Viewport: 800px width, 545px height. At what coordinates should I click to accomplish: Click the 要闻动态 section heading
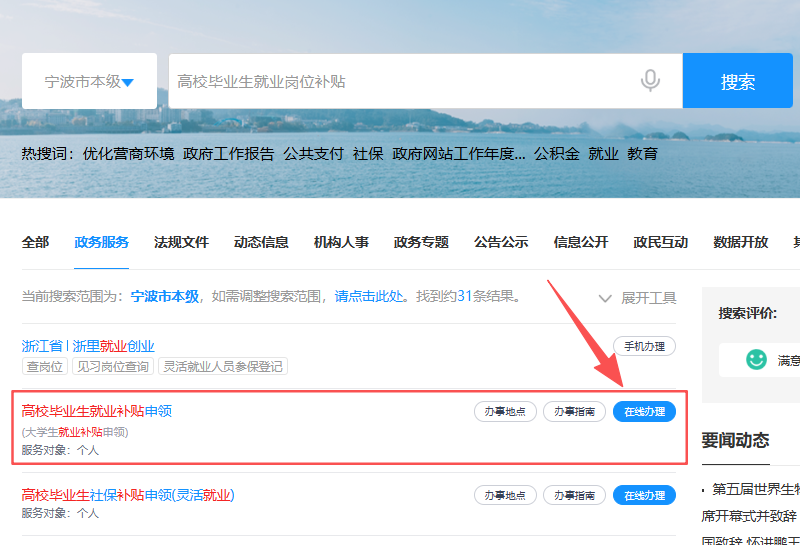(x=735, y=440)
